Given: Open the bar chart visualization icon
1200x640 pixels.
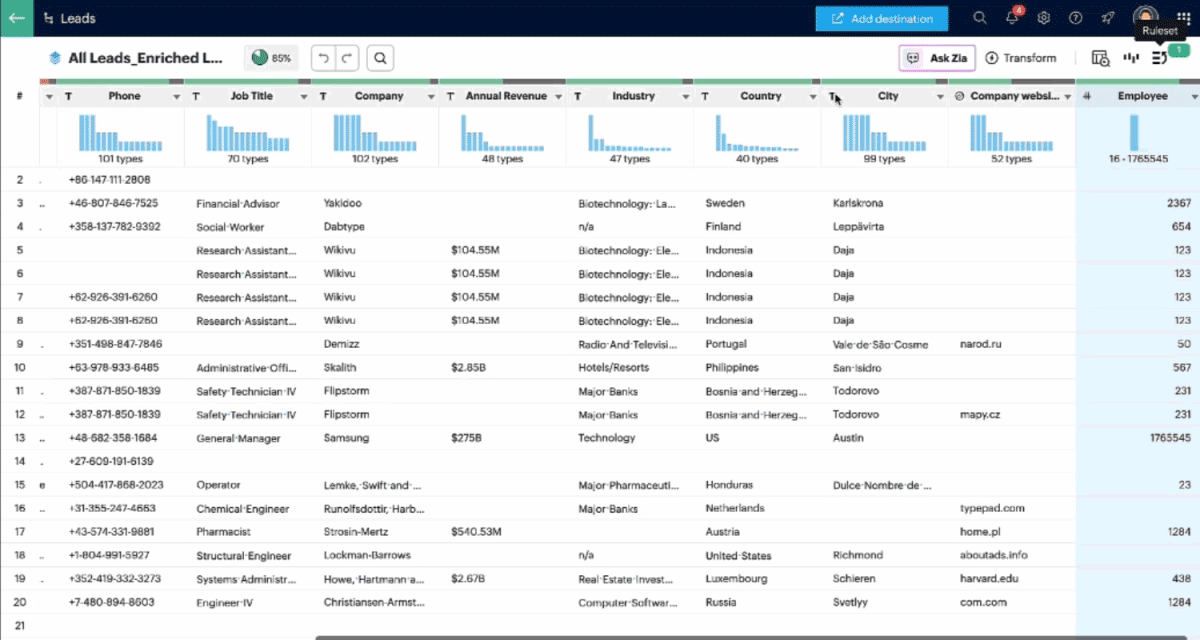Looking at the screenshot, I should click(x=1131, y=58).
